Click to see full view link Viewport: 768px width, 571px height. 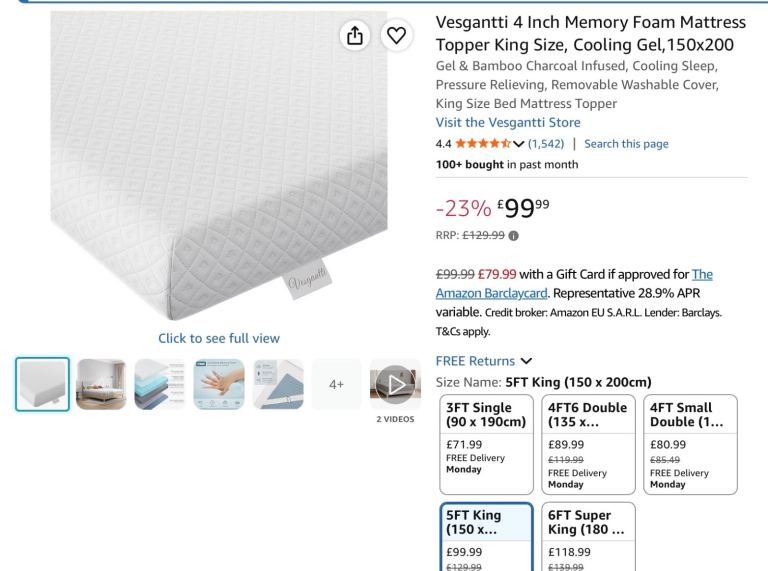point(219,338)
